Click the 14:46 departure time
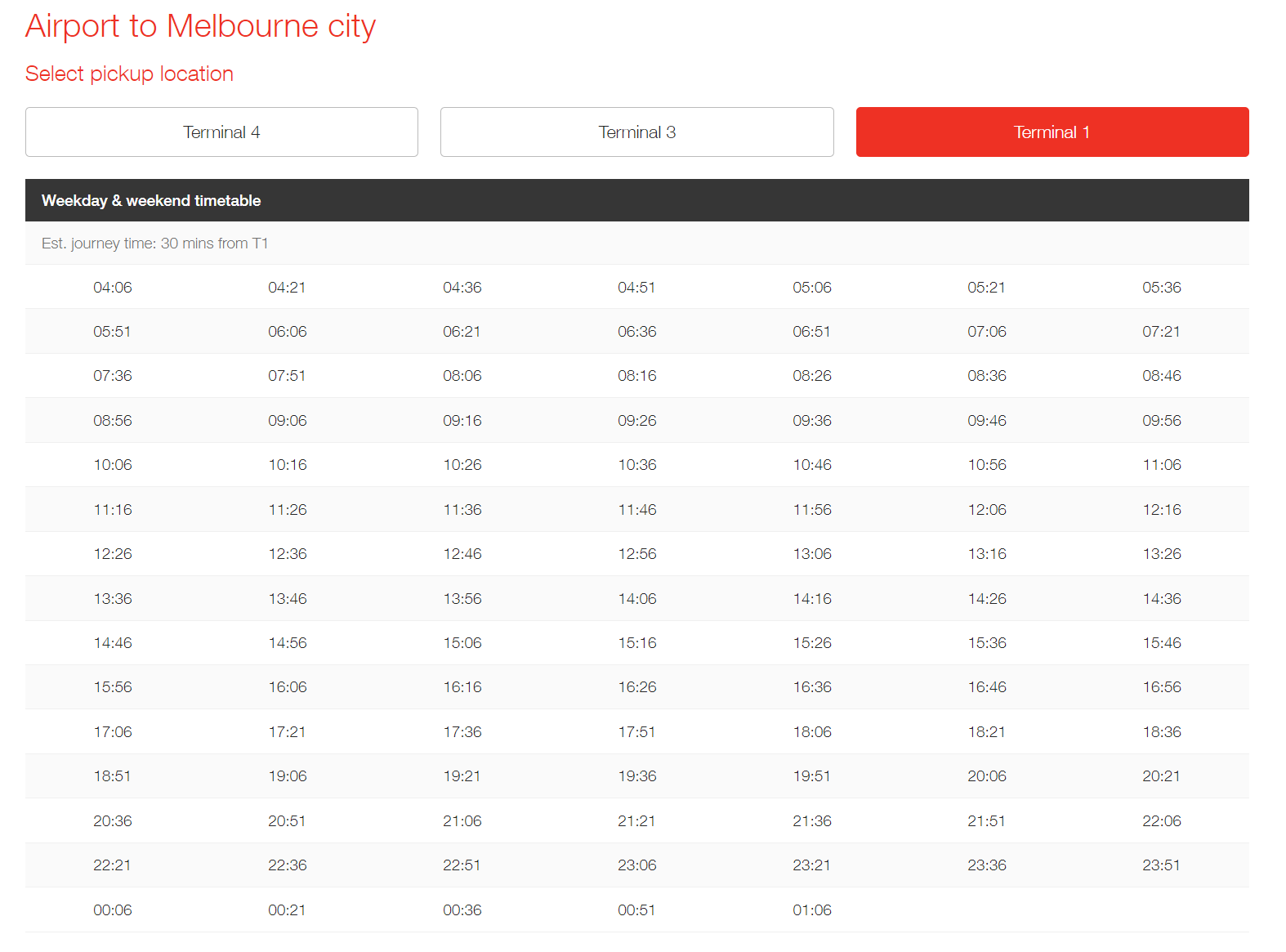1286x952 pixels. point(113,643)
